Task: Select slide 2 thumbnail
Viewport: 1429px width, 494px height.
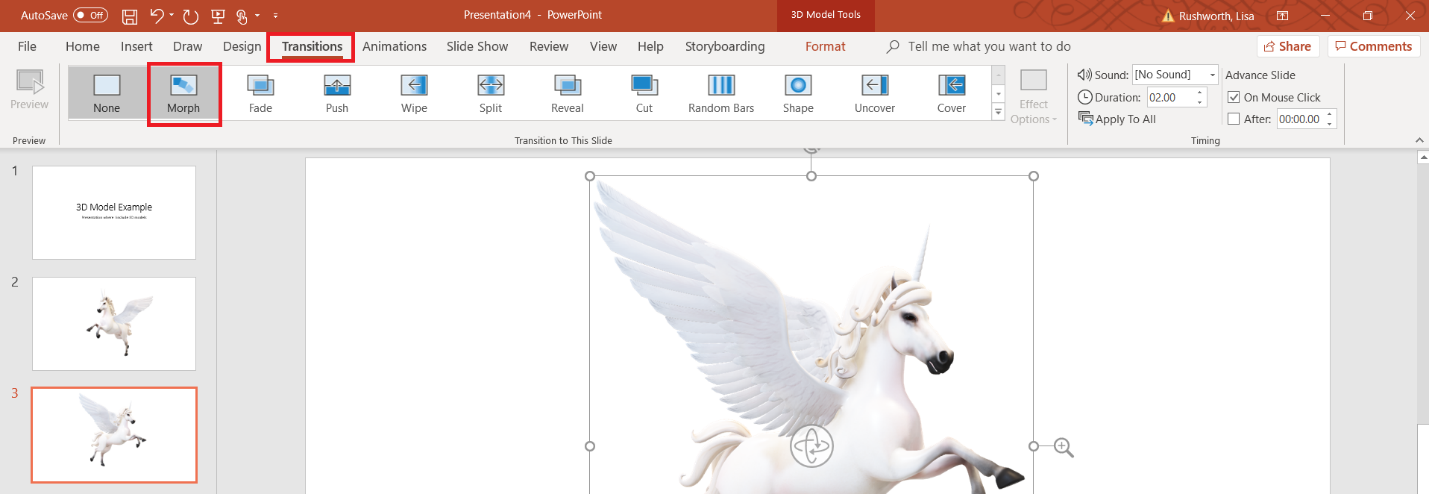Action: [x=114, y=324]
